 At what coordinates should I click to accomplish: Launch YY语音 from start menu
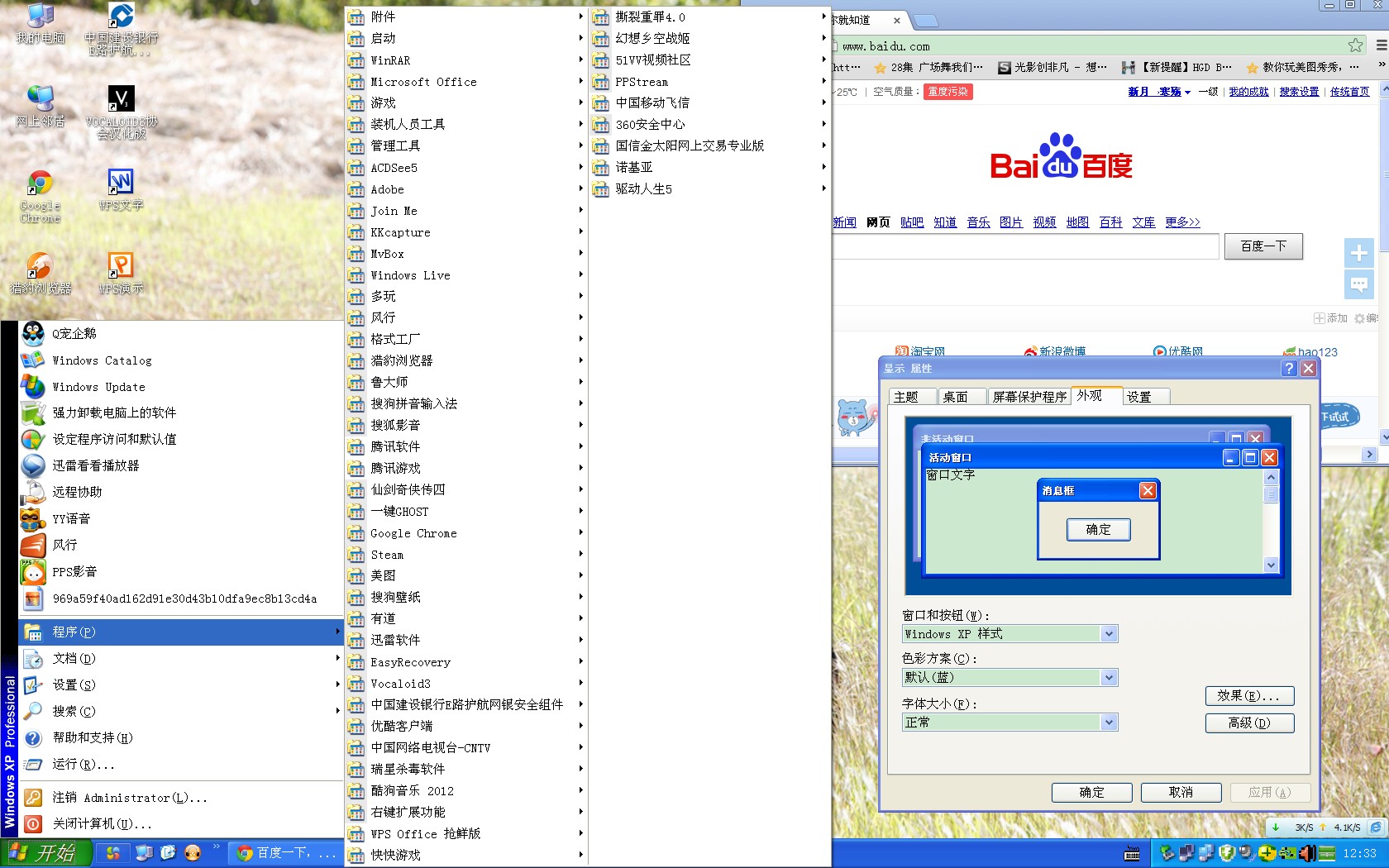point(180,518)
